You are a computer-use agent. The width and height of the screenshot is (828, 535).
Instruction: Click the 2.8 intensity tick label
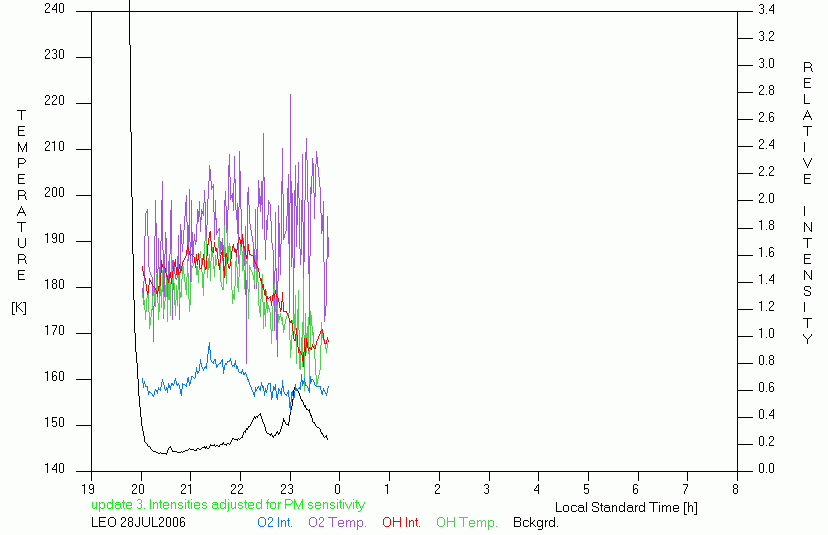click(766, 90)
